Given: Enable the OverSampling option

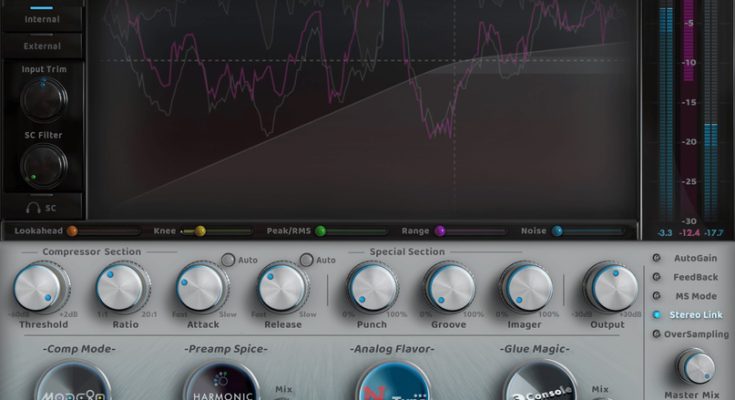Looking at the screenshot, I should coord(657,334).
